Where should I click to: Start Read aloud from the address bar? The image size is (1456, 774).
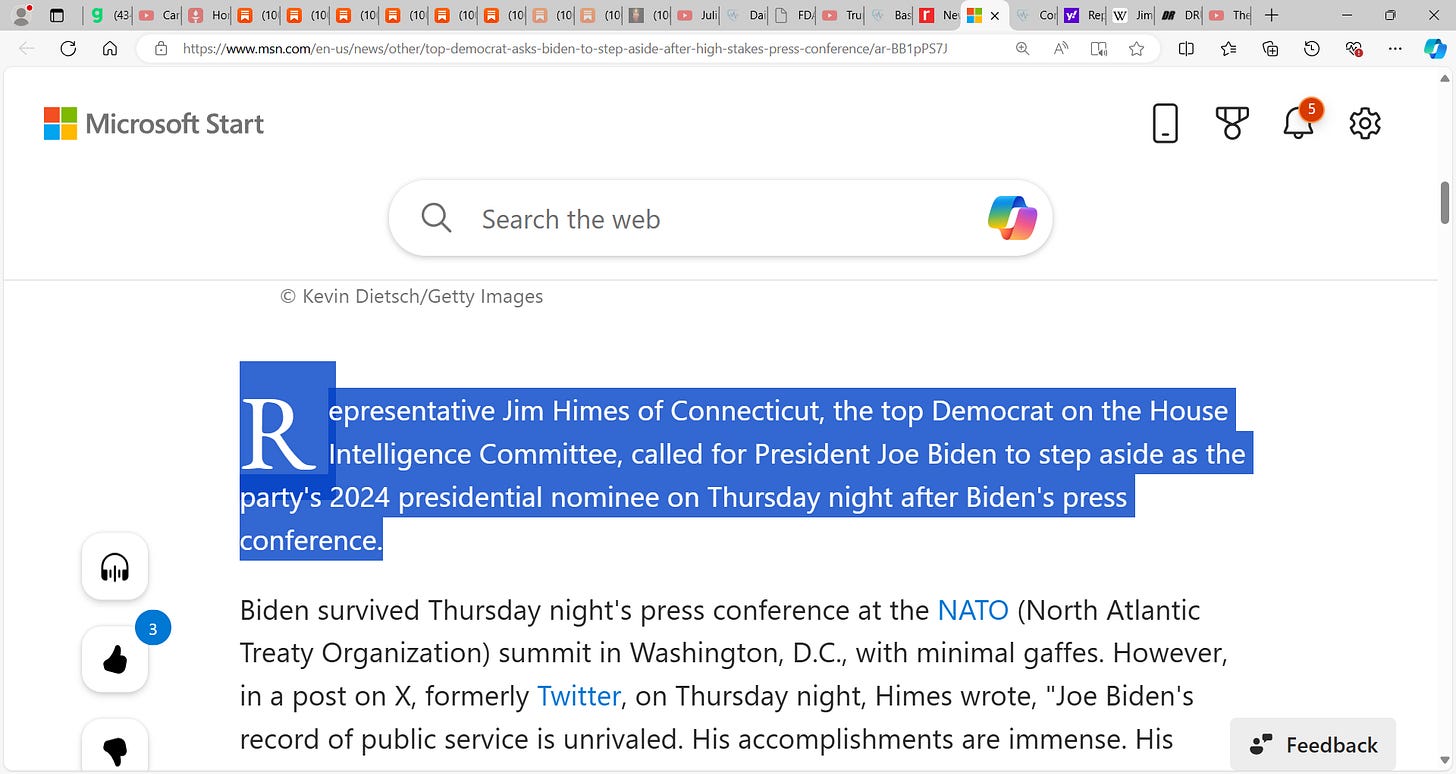(x=1061, y=48)
